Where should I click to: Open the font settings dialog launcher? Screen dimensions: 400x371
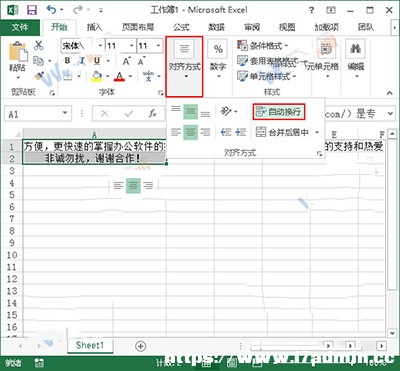point(160,93)
